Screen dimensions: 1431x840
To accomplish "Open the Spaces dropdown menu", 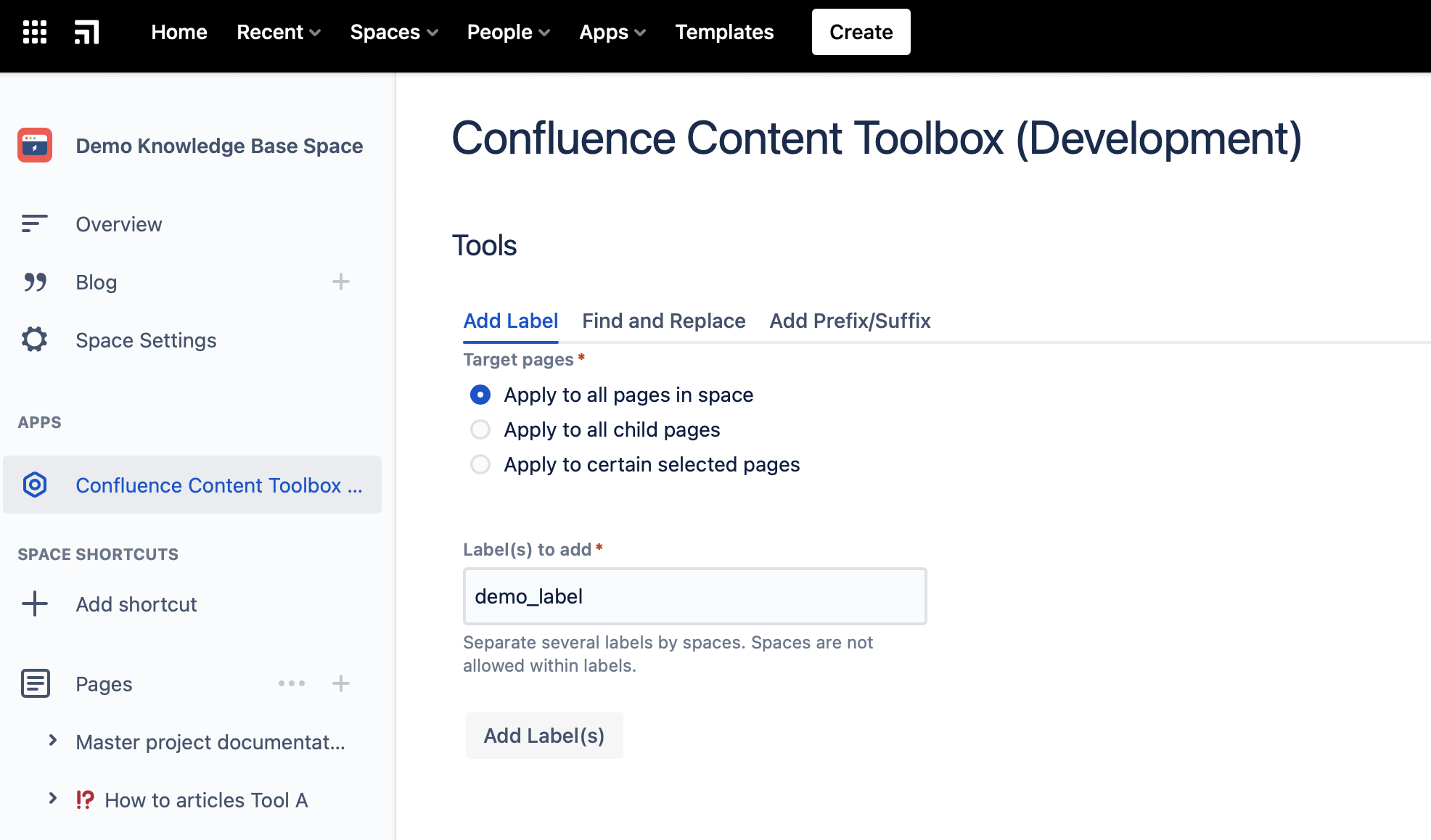I will coord(393,33).
